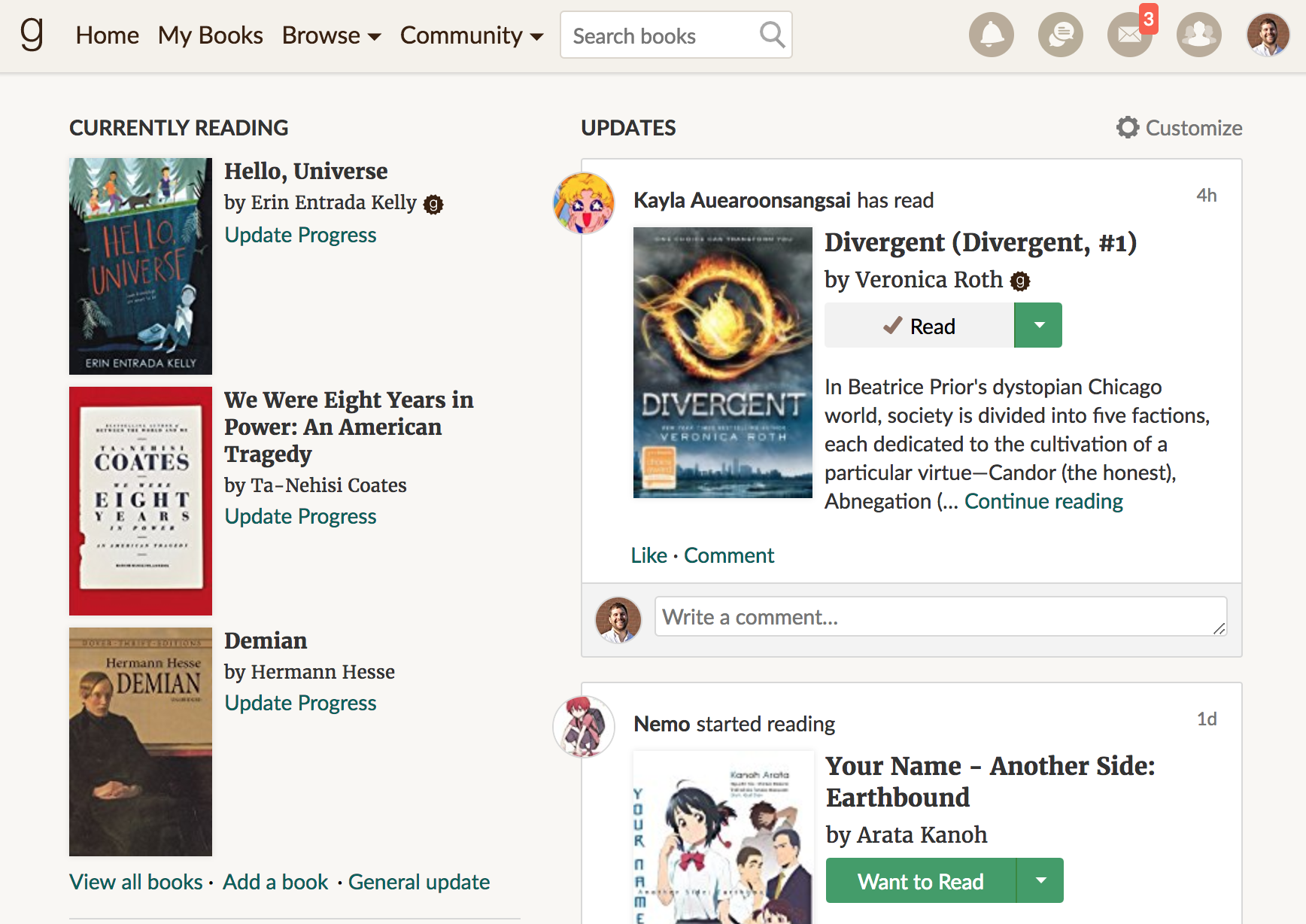Open the View all books link

point(136,882)
